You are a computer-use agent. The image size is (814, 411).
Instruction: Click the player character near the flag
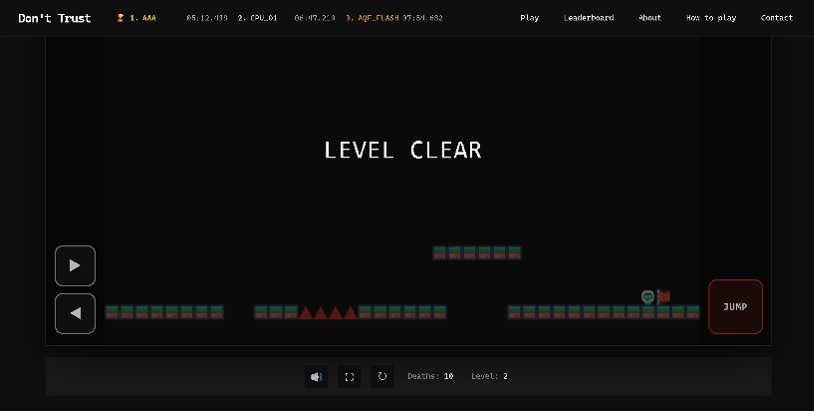(647, 297)
